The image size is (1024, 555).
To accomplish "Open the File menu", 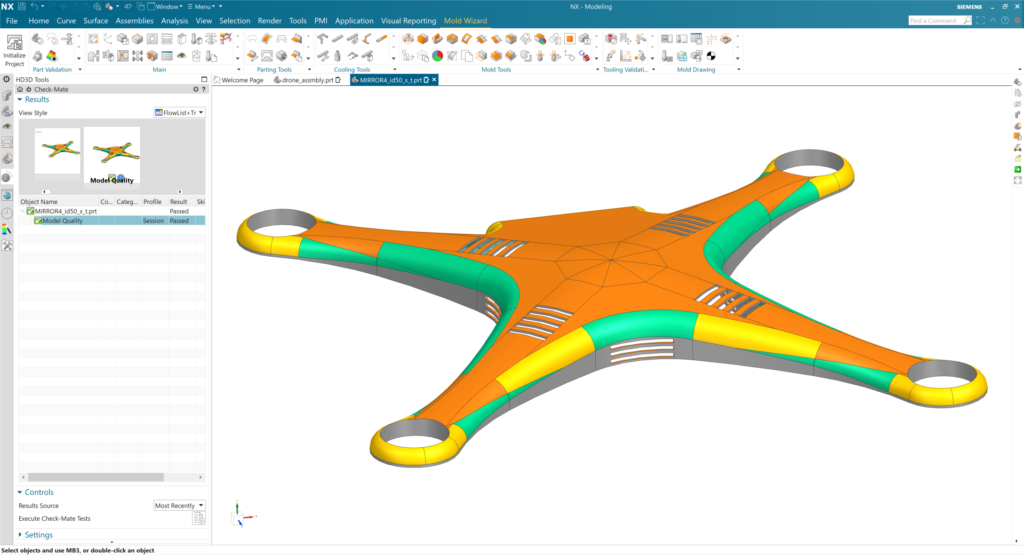I will tap(12, 21).
